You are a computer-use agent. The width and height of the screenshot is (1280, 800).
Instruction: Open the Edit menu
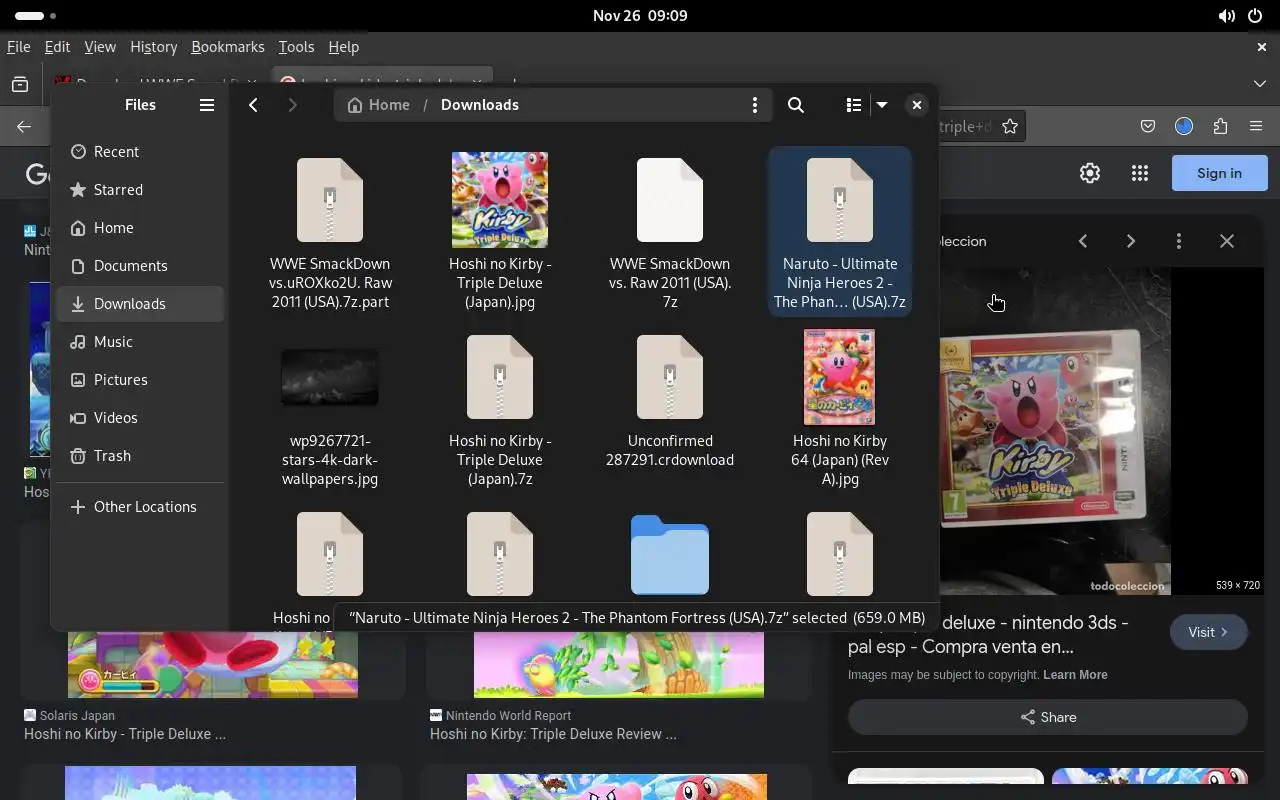point(57,47)
